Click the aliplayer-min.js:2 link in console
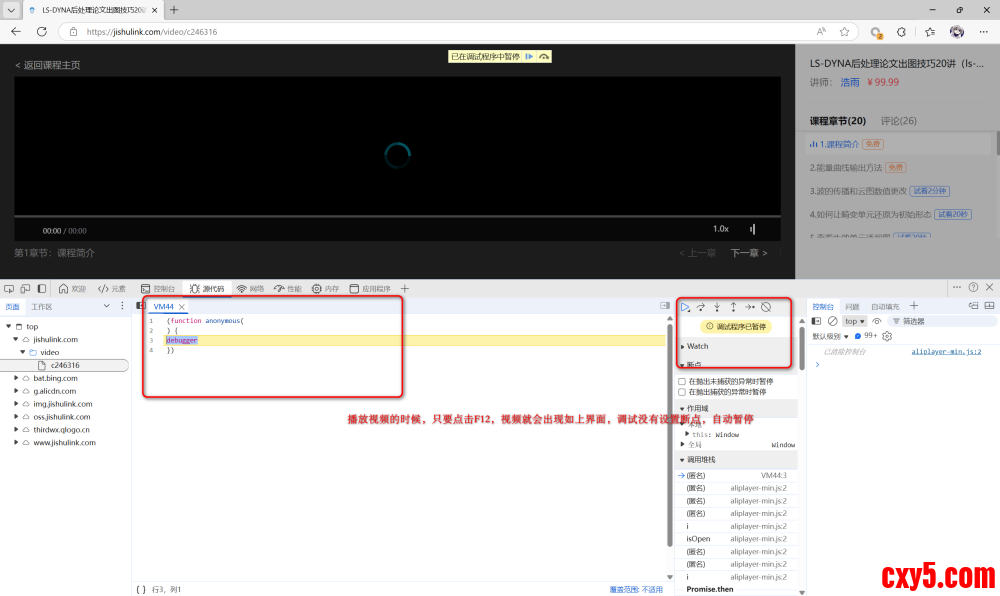Screen dimensions: 1000x596 click(x=946, y=352)
